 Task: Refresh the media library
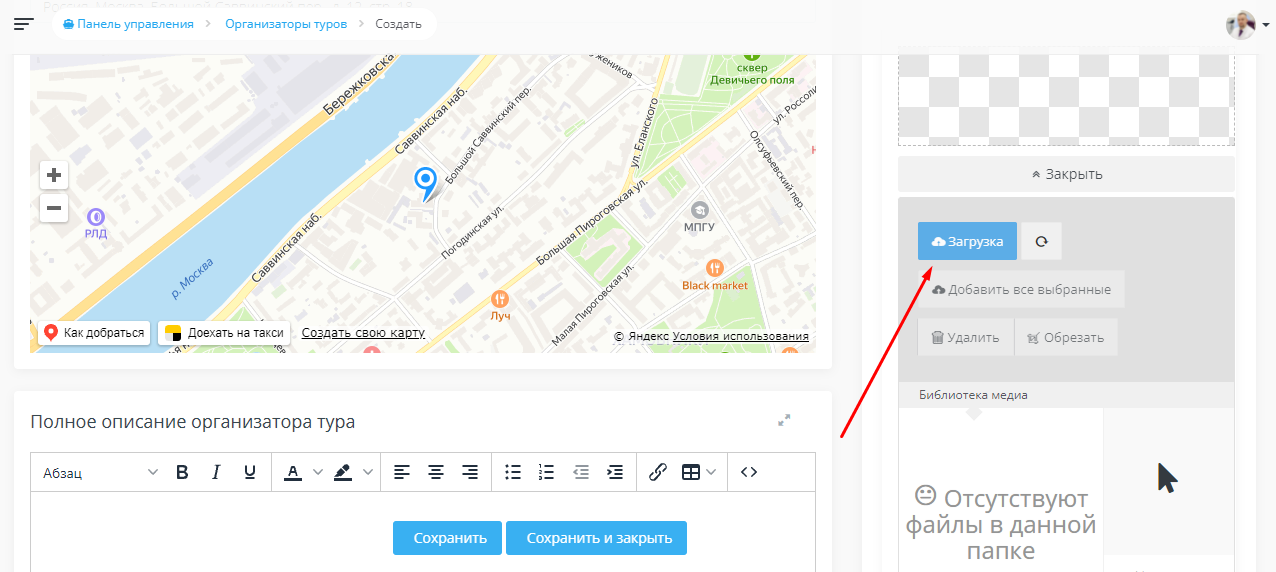1041,242
